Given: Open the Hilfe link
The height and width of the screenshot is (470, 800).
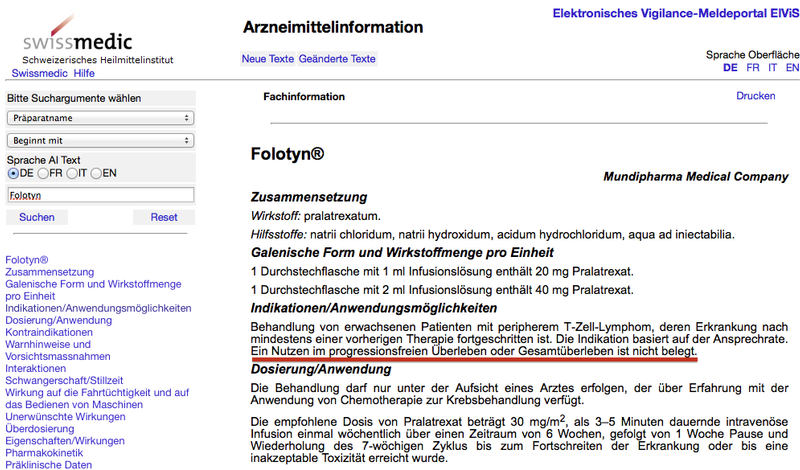Looking at the screenshot, I should (x=84, y=73).
